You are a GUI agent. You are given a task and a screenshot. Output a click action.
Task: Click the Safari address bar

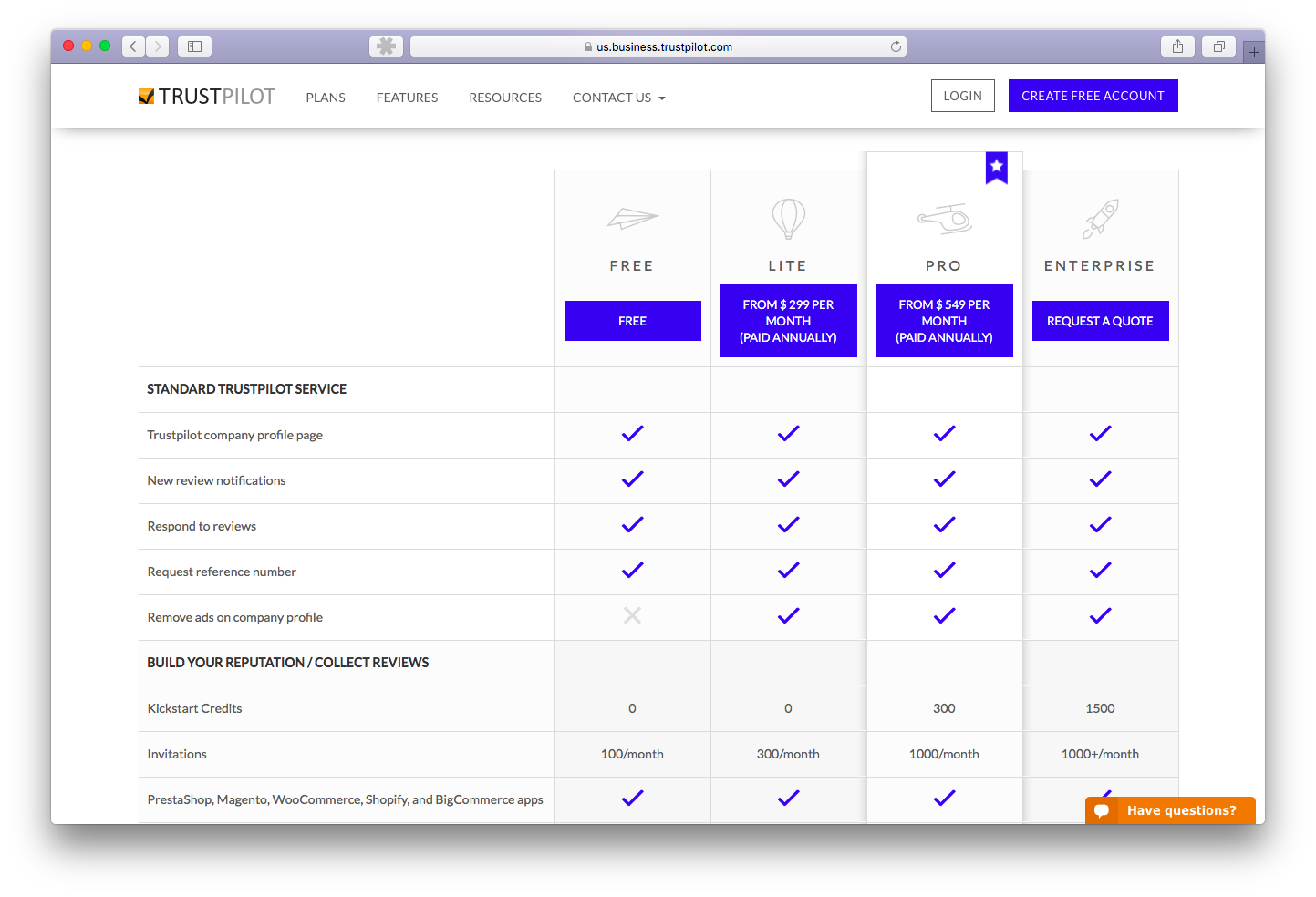tap(658, 46)
